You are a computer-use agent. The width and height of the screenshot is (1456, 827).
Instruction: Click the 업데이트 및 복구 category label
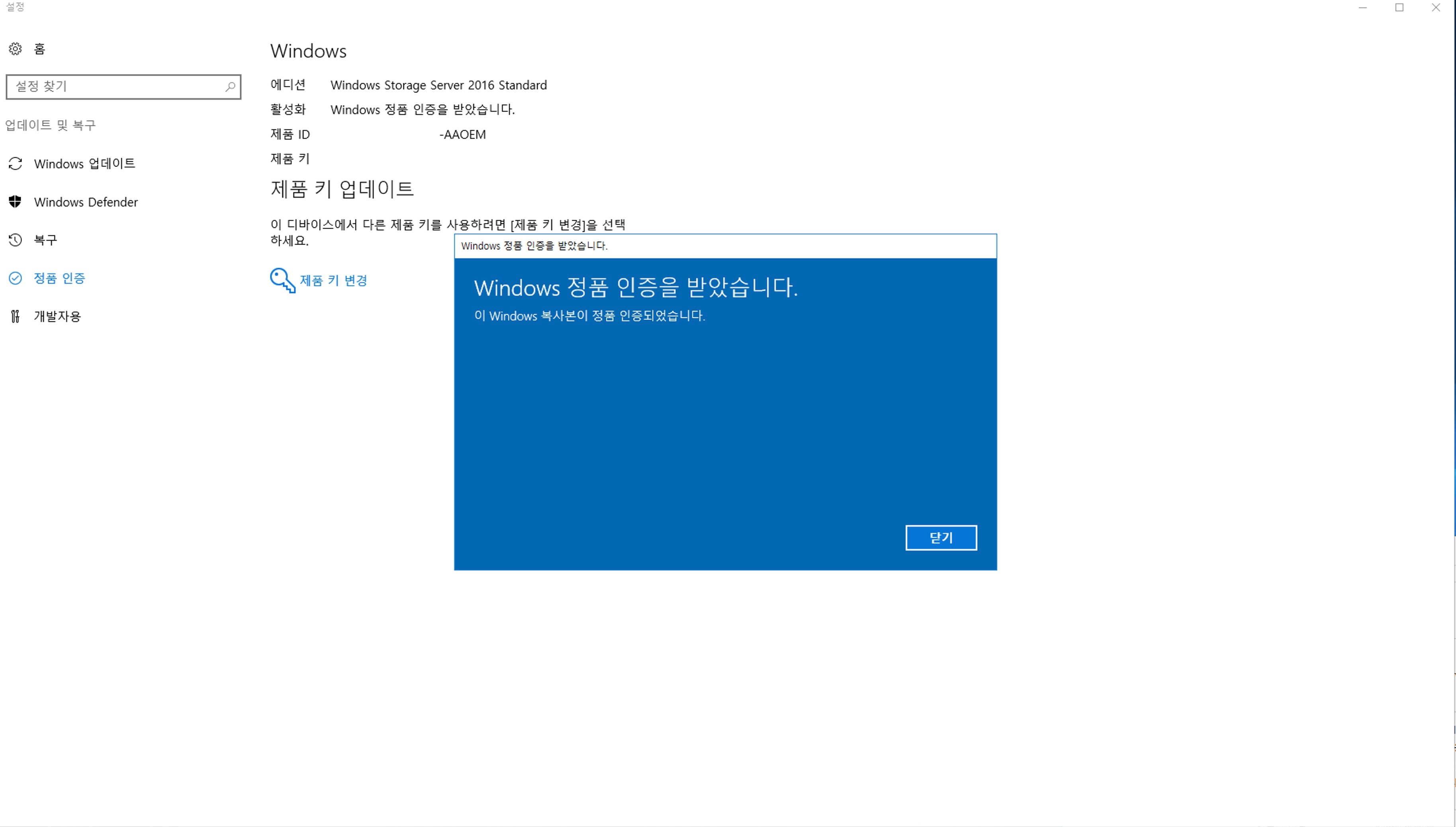pos(51,125)
